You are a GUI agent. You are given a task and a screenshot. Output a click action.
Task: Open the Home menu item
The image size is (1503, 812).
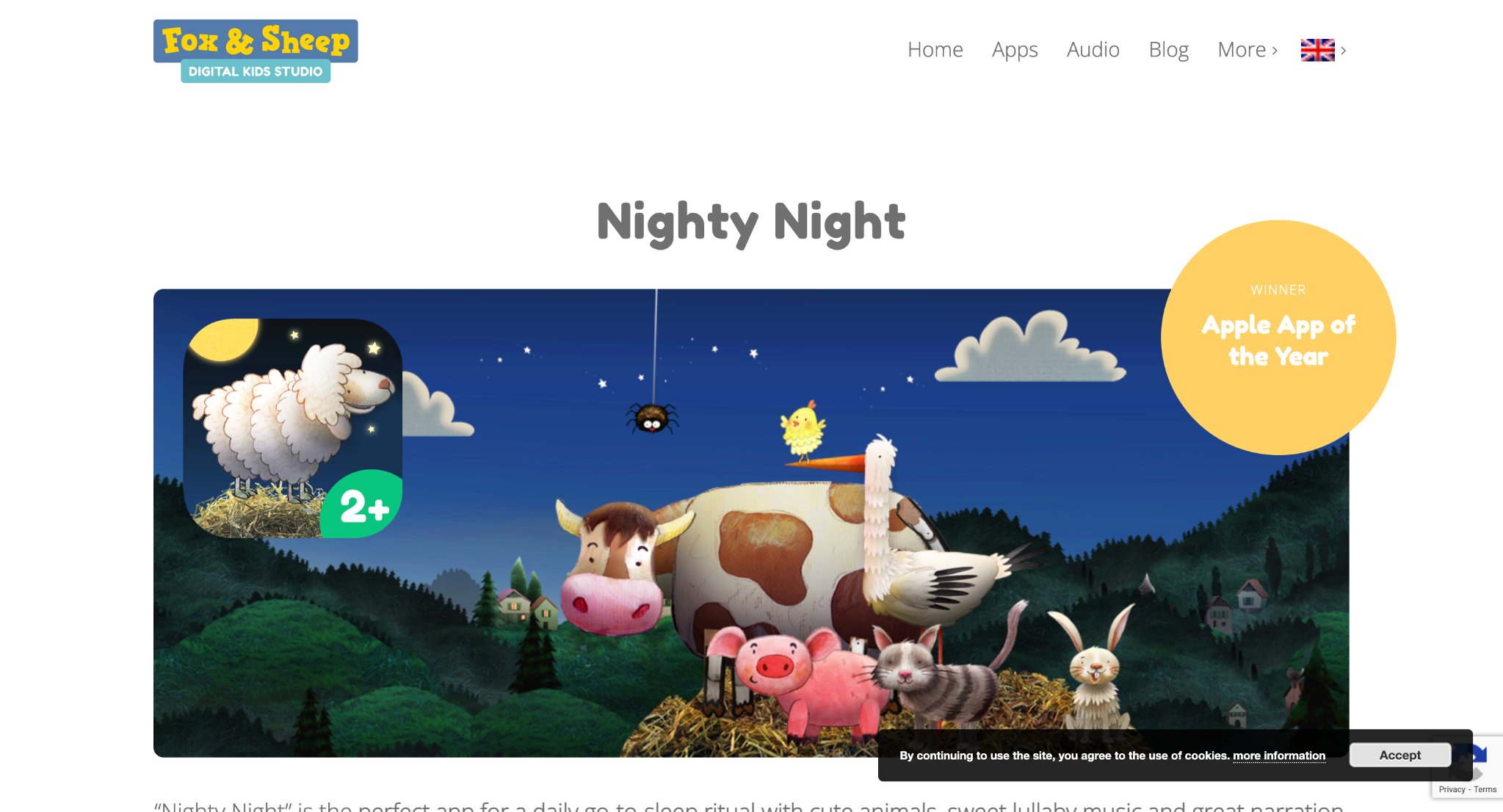(935, 49)
